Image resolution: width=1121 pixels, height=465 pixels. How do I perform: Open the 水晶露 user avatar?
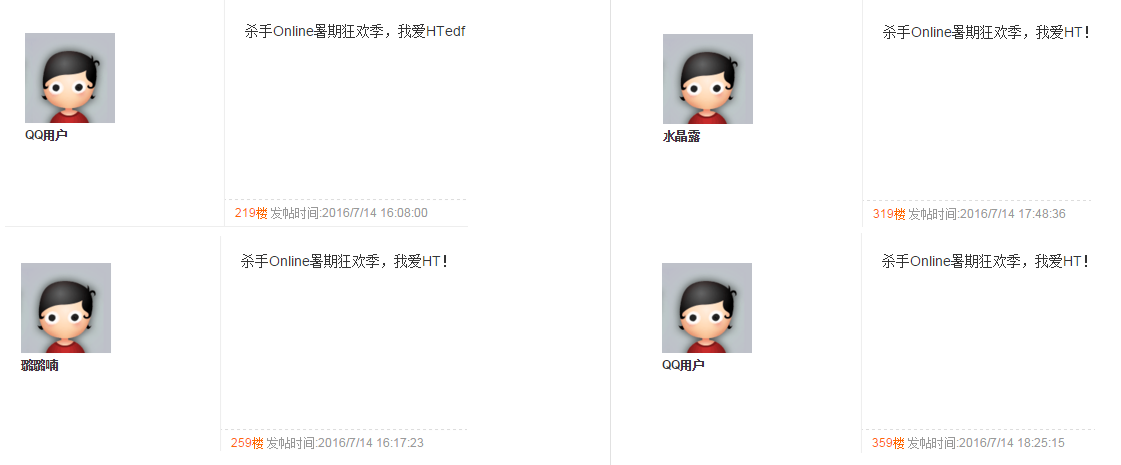click(x=708, y=79)
